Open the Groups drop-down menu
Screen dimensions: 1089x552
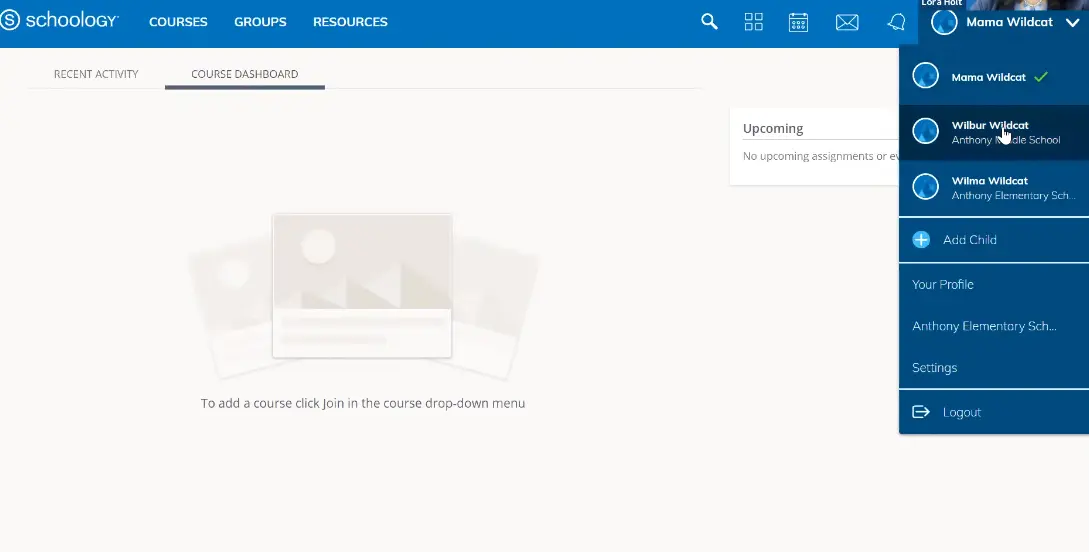pyautogui.click(x=260, y=22)
